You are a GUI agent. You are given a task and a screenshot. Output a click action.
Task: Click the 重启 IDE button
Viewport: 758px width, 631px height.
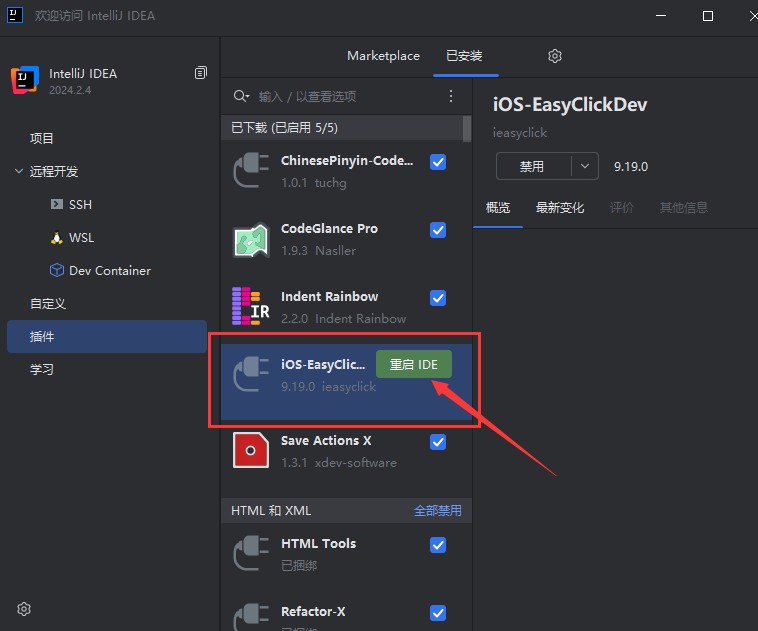tap(414, 365)
